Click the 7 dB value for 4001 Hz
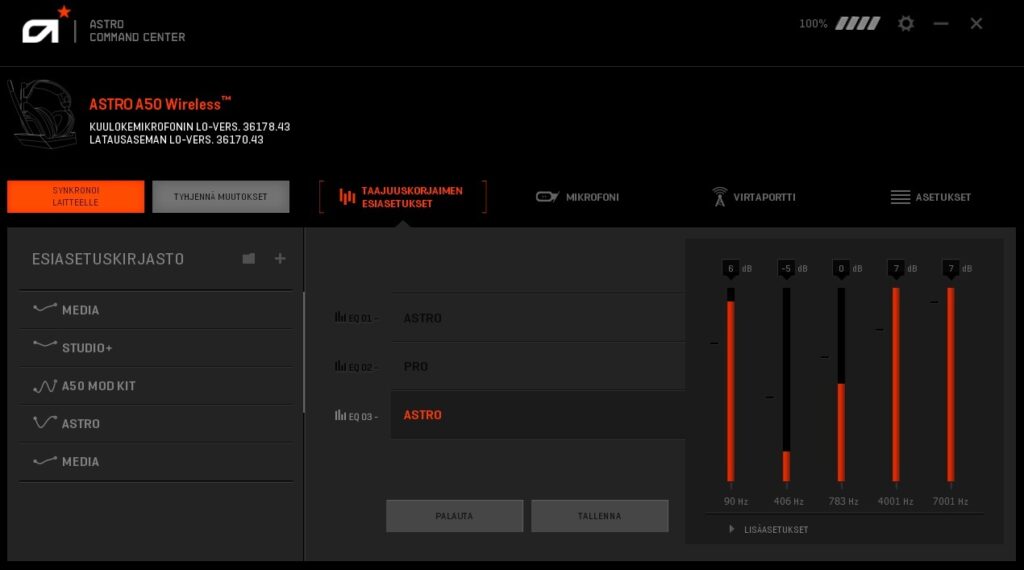Screen dimensions: 1024x570 pos(896,268)
